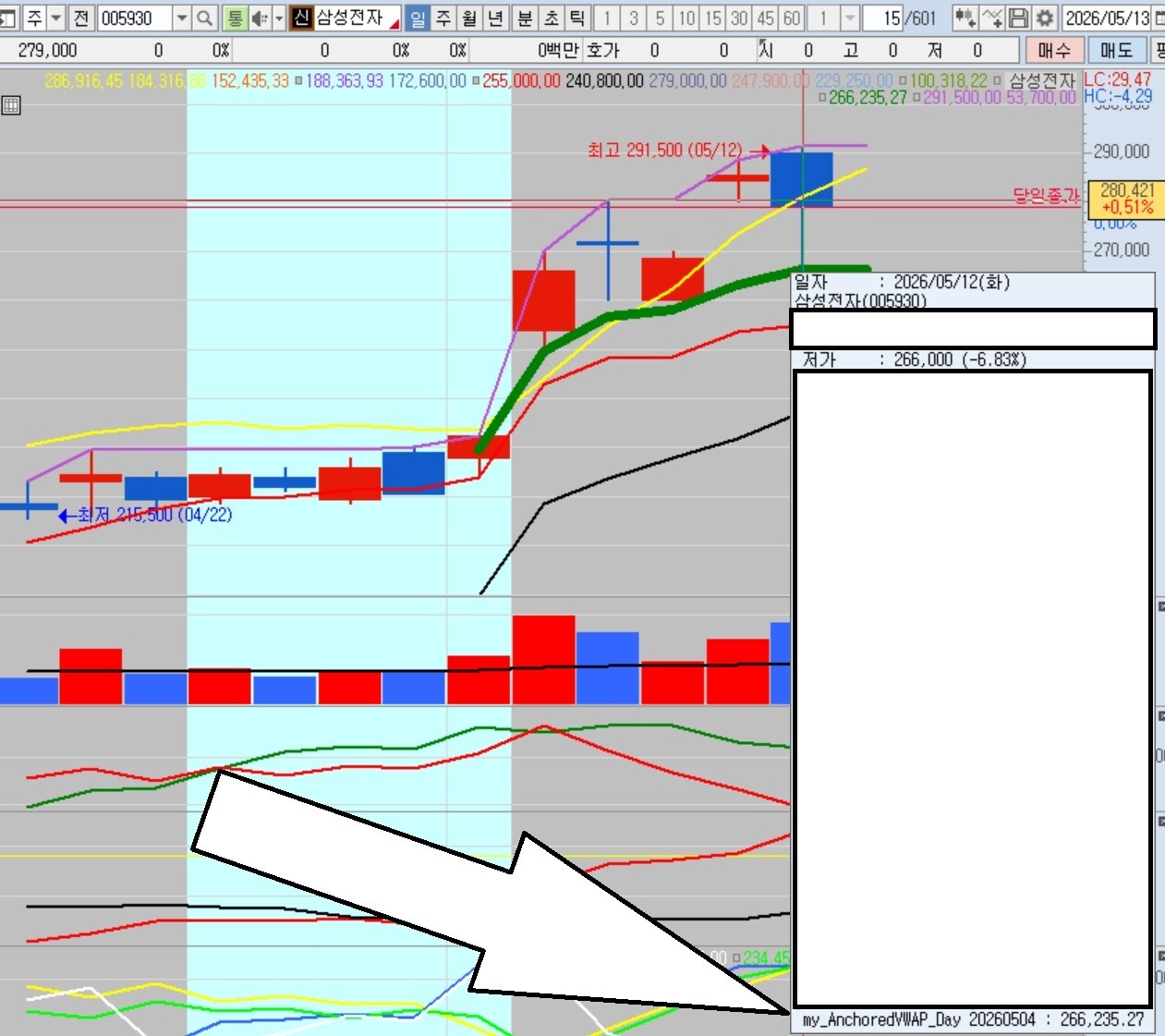The image size is (1165, 1036).
Task: Click the 최고 291,500 (05/12) label
Action: pos(665,150)
